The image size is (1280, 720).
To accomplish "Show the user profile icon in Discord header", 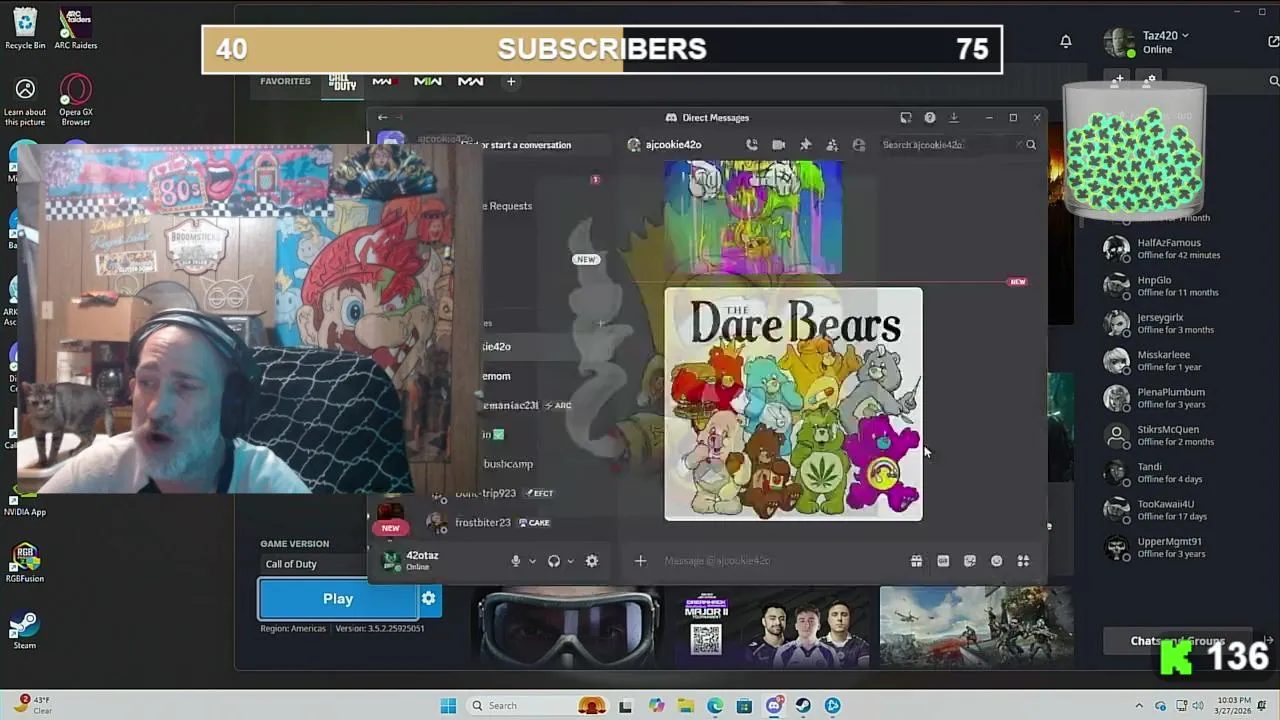I will pos(858,145).
